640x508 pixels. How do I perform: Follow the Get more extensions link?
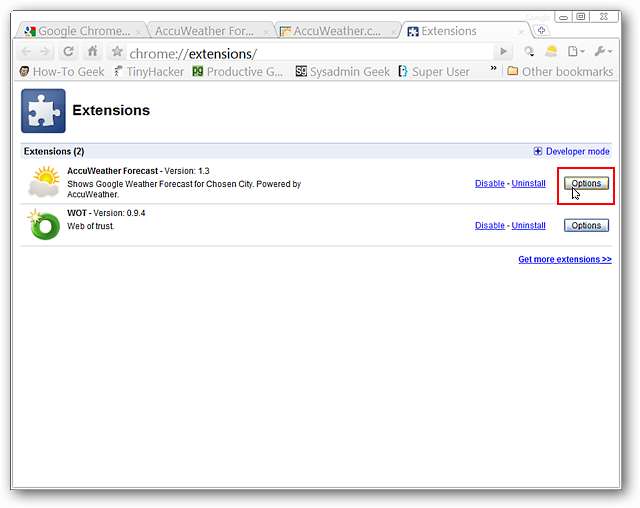pyautogui.click(x=564, y=259)
